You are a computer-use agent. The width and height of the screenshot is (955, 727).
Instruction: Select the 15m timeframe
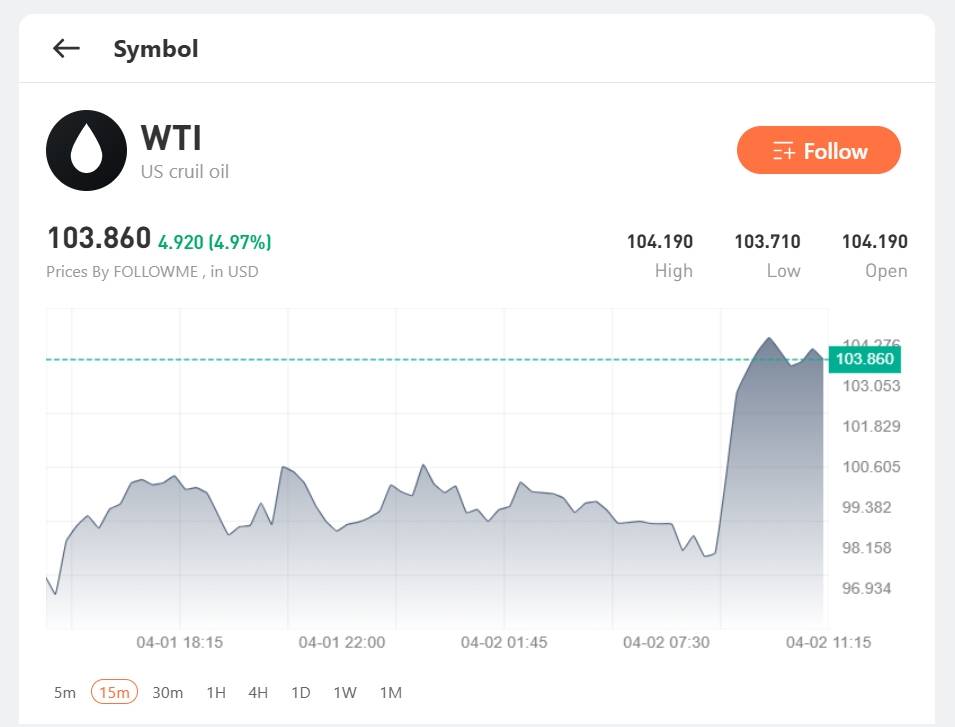click(x=115, y=692)
